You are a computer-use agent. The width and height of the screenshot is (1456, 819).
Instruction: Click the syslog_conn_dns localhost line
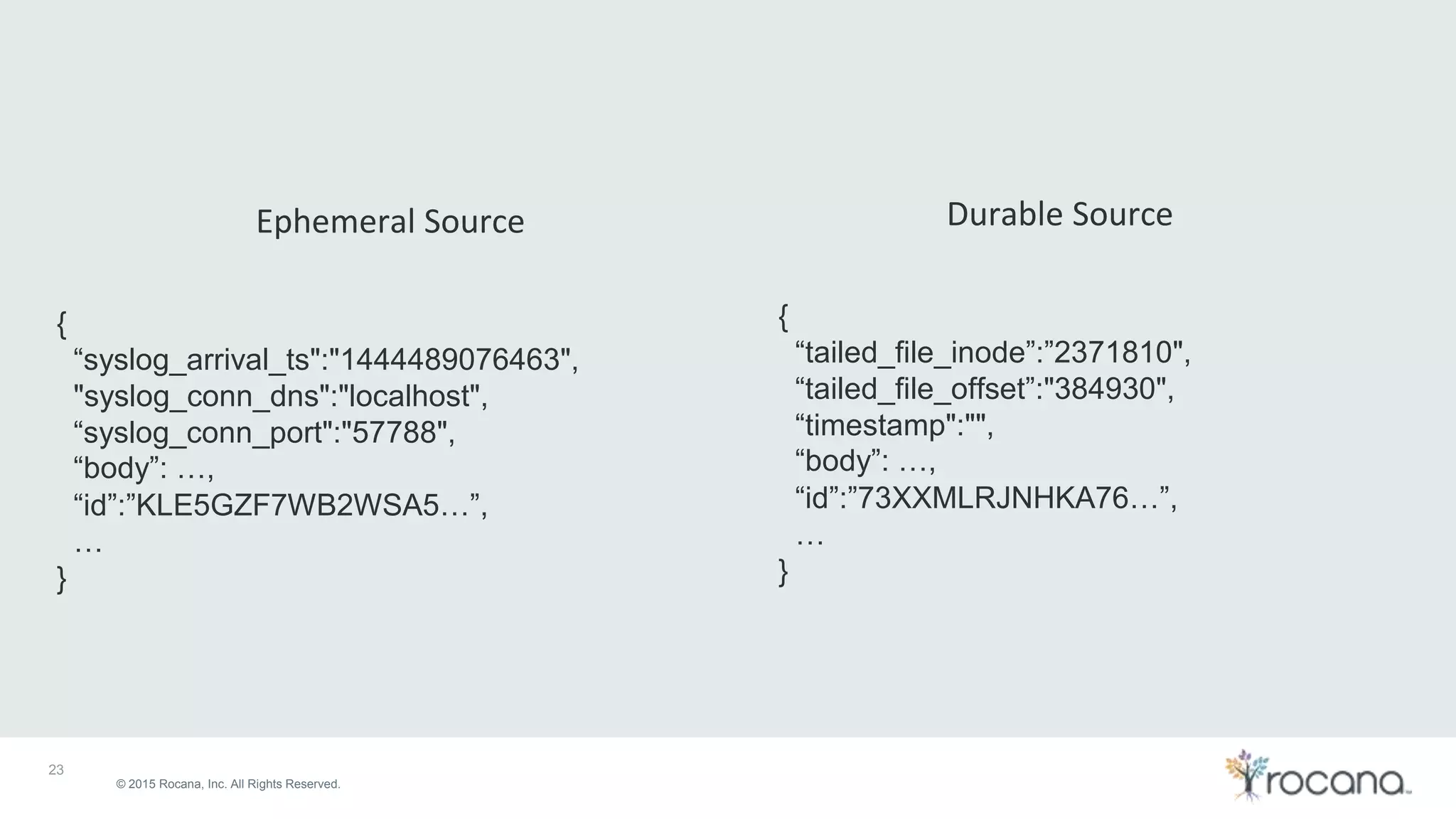coord(281,396)
